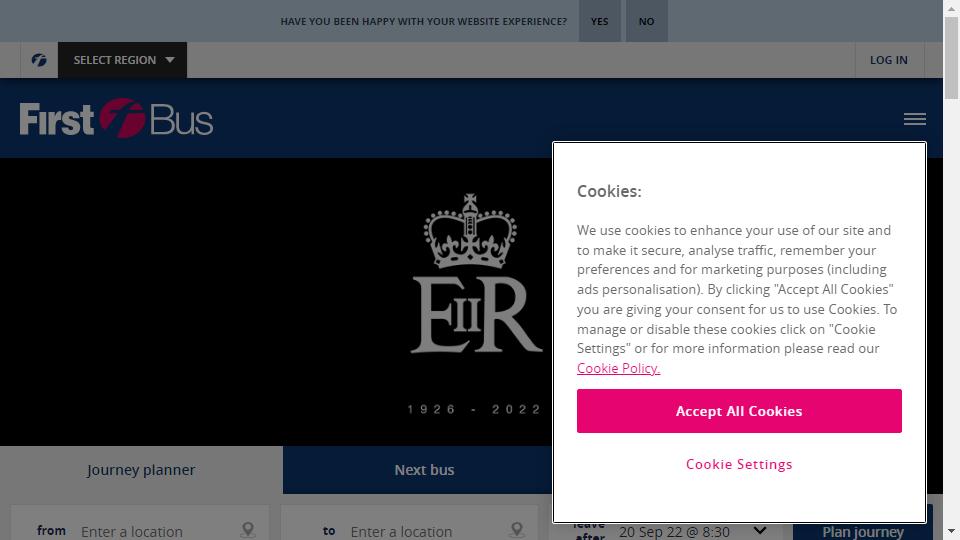Switch to the Journey planner tab
This screenshot has width=960, height=540.
coord(141,470)
